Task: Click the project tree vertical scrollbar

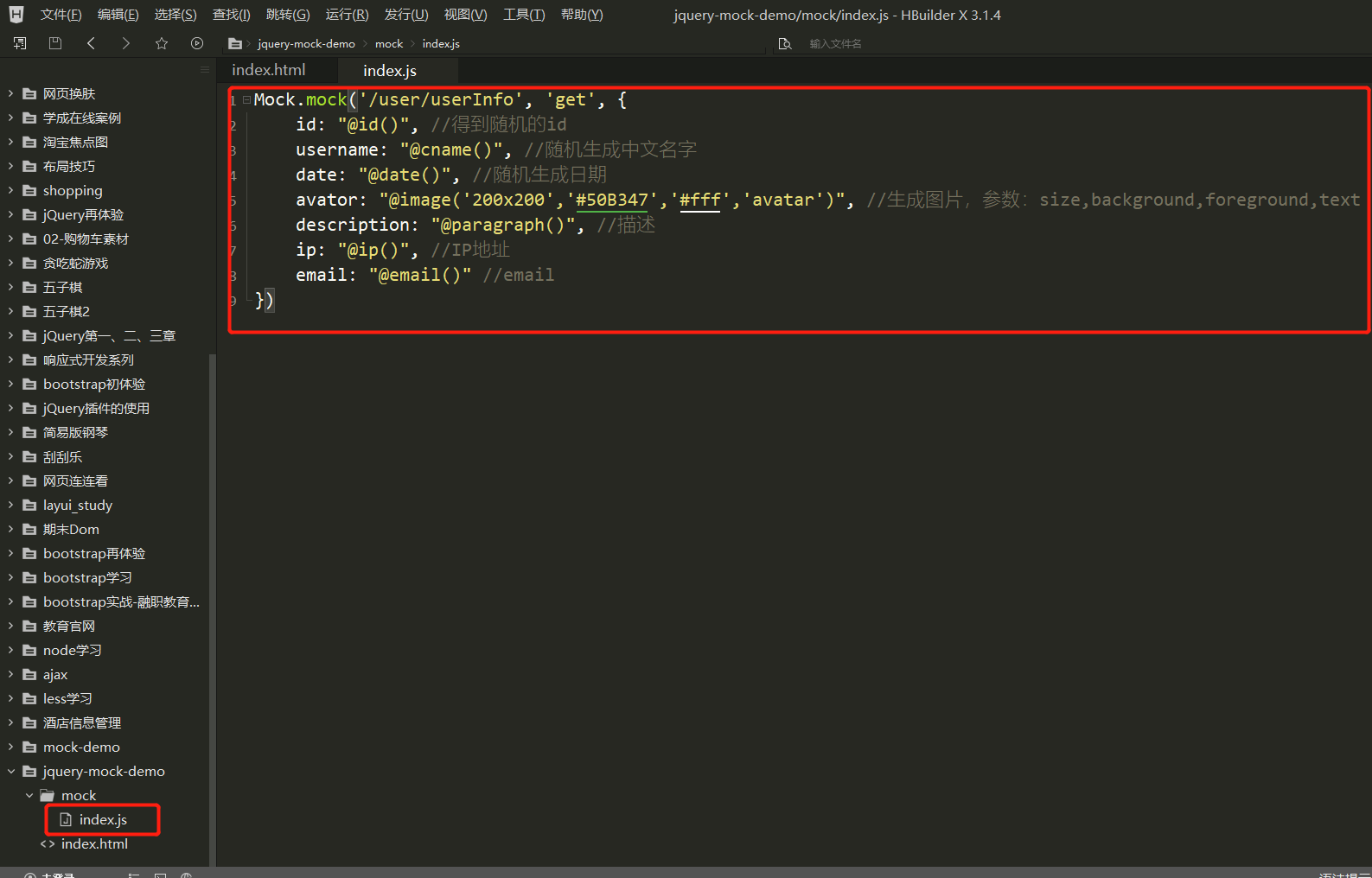Action: pos(213,609)
